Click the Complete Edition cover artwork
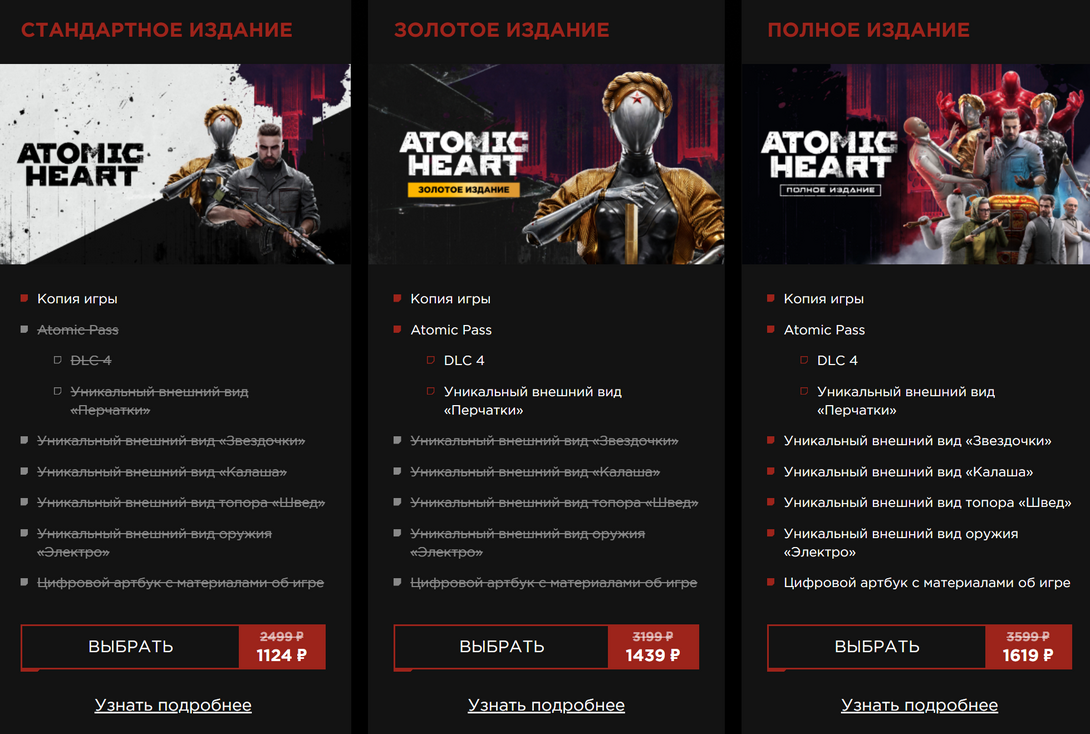 (916, 164)
